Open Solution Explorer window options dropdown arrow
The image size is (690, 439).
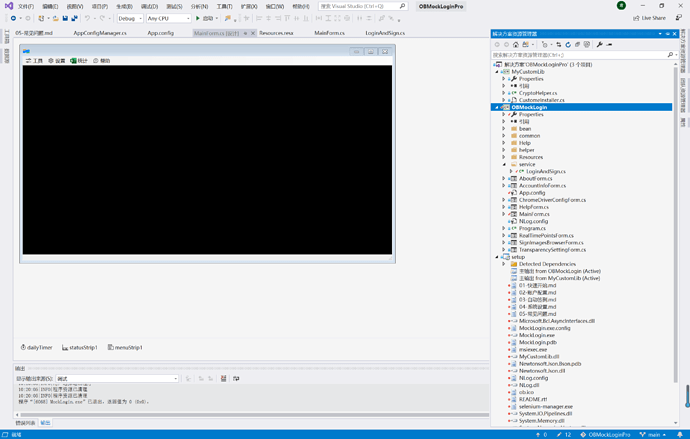pyautogui.click(x=660, y=34)
